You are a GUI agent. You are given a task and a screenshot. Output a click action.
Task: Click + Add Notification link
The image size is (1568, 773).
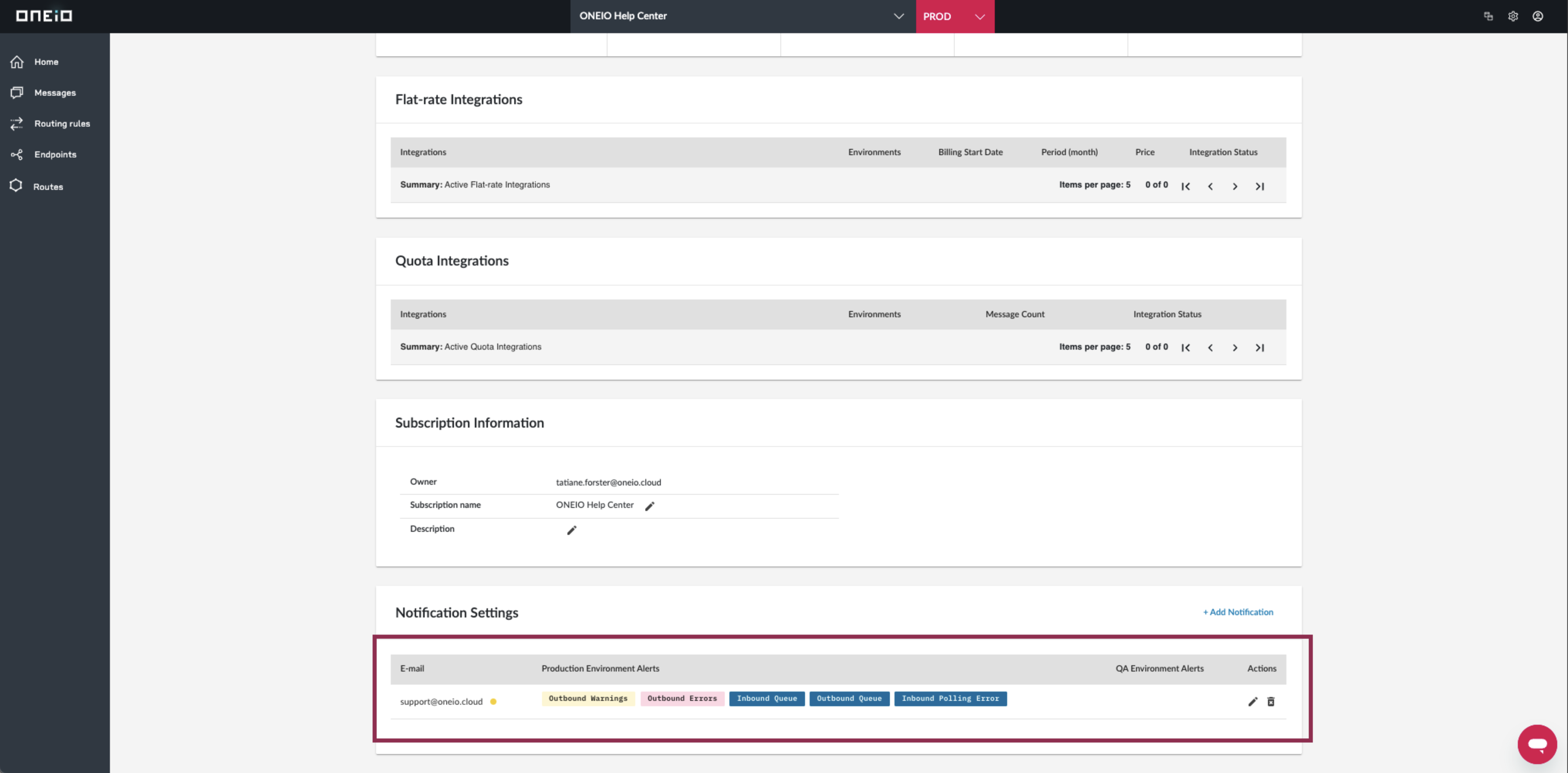[1238, 612]
